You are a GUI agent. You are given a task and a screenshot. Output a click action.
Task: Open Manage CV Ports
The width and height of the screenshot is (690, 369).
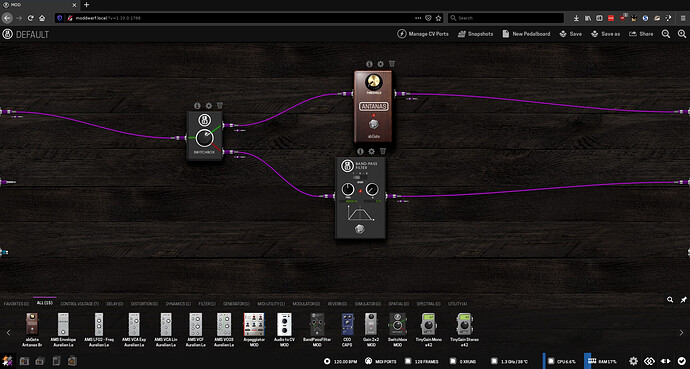point(423,34)
